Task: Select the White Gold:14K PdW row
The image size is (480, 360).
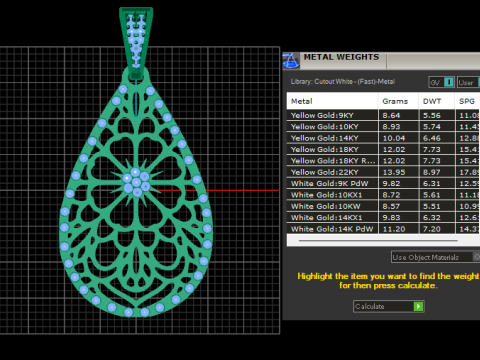Action: pos(383,229)
